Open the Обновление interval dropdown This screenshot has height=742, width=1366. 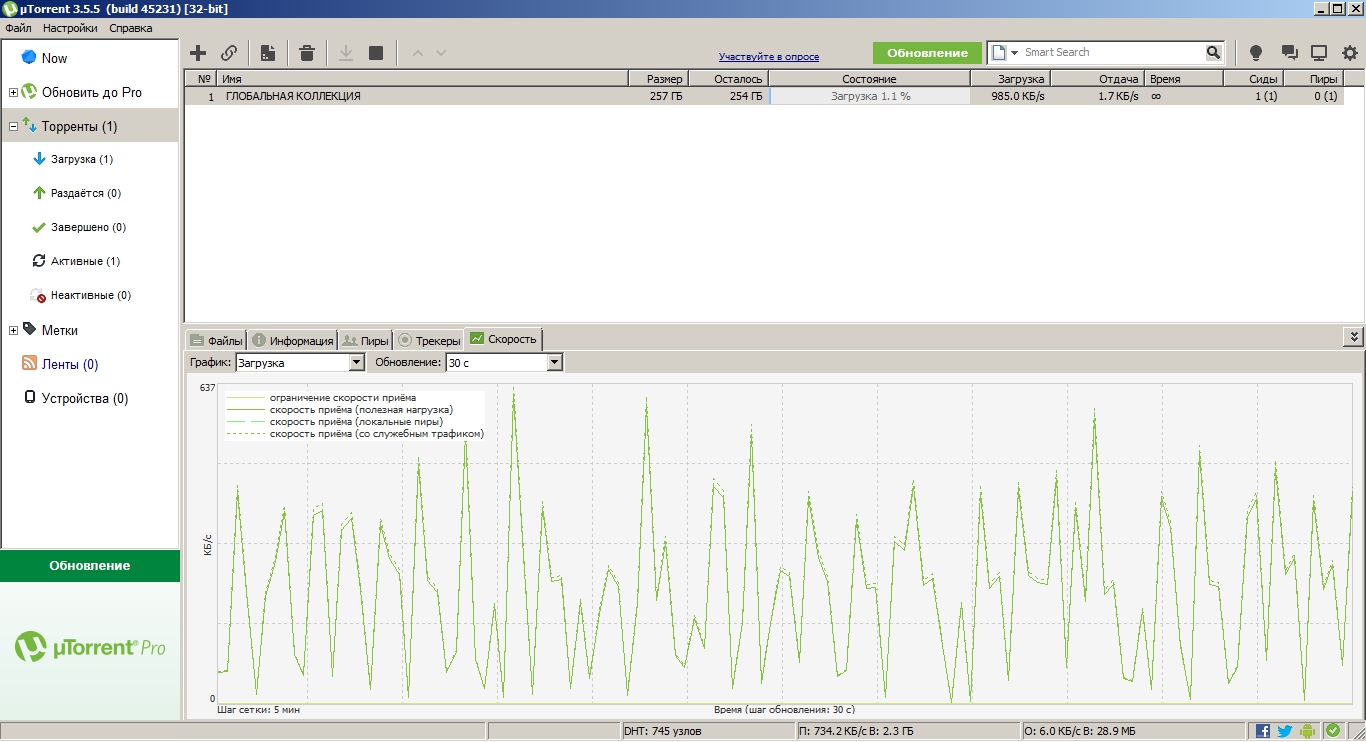504,362
